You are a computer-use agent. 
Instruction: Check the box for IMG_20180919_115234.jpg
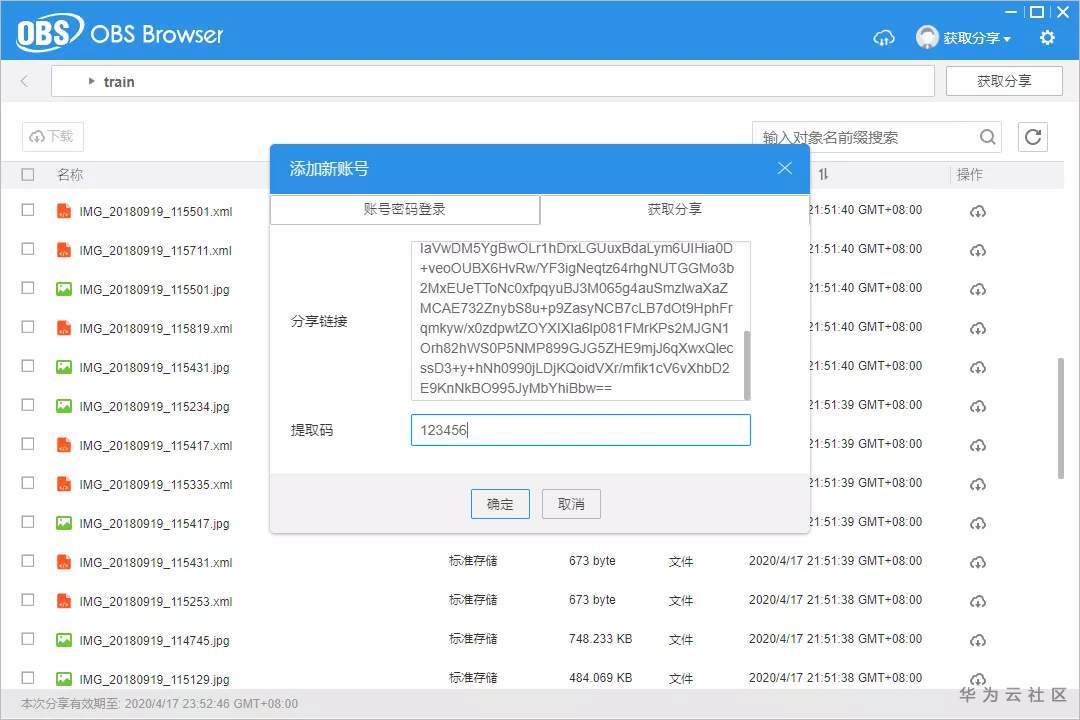click(x=28, y=404)
